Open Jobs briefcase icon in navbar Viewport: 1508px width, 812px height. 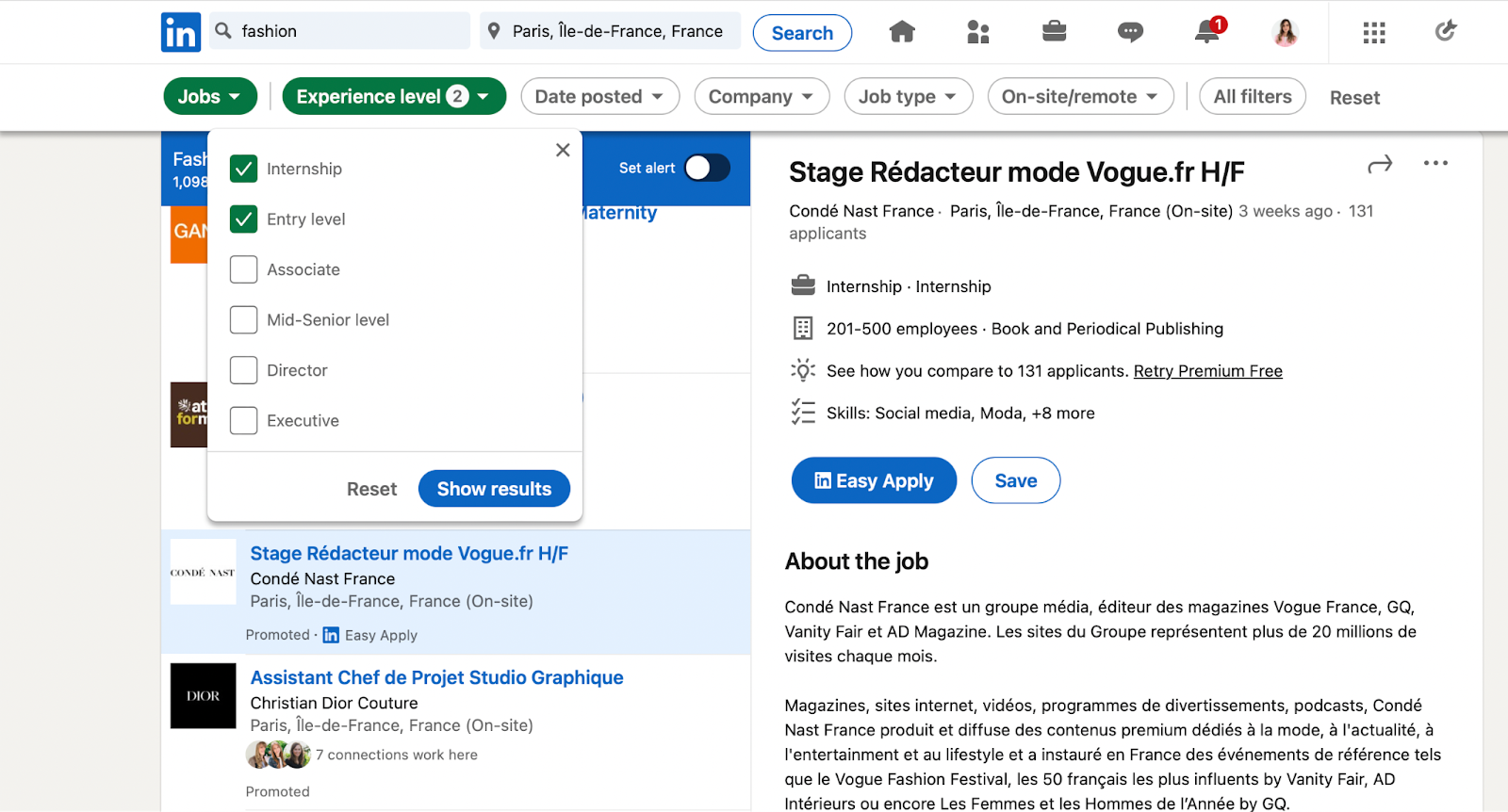click(x=1055, y=32)
